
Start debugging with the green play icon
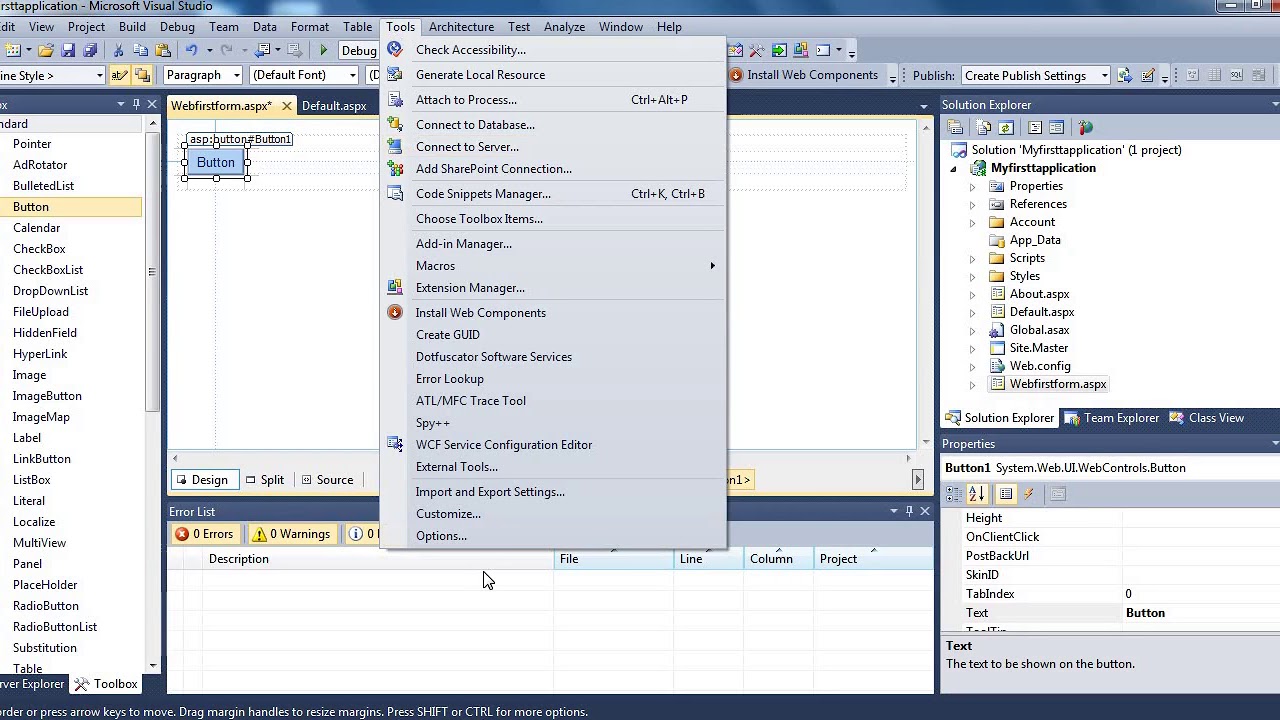pyautogui.click(x=323, y=50)
